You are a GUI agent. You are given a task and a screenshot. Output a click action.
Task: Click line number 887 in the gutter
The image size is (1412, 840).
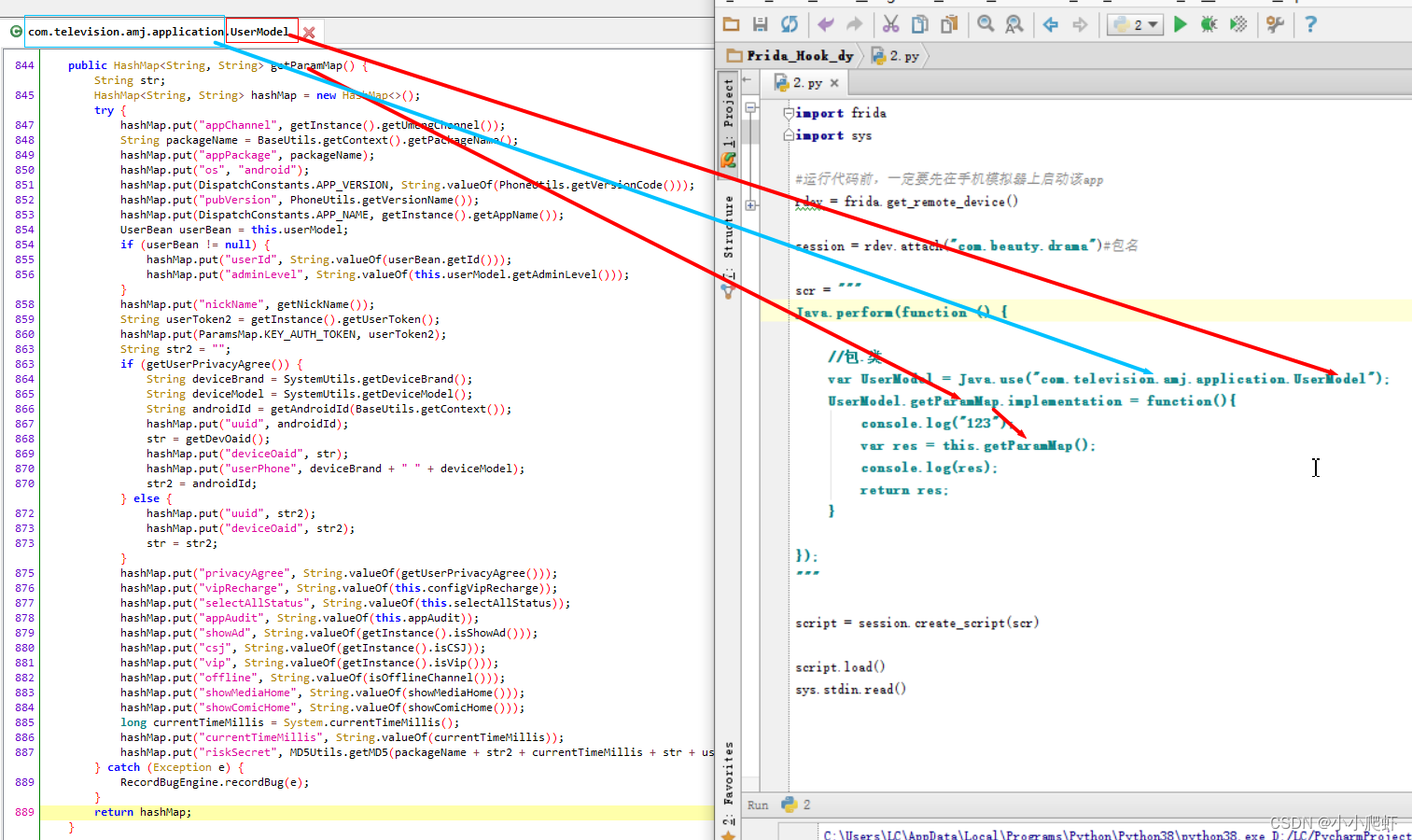tap(24, 752)
